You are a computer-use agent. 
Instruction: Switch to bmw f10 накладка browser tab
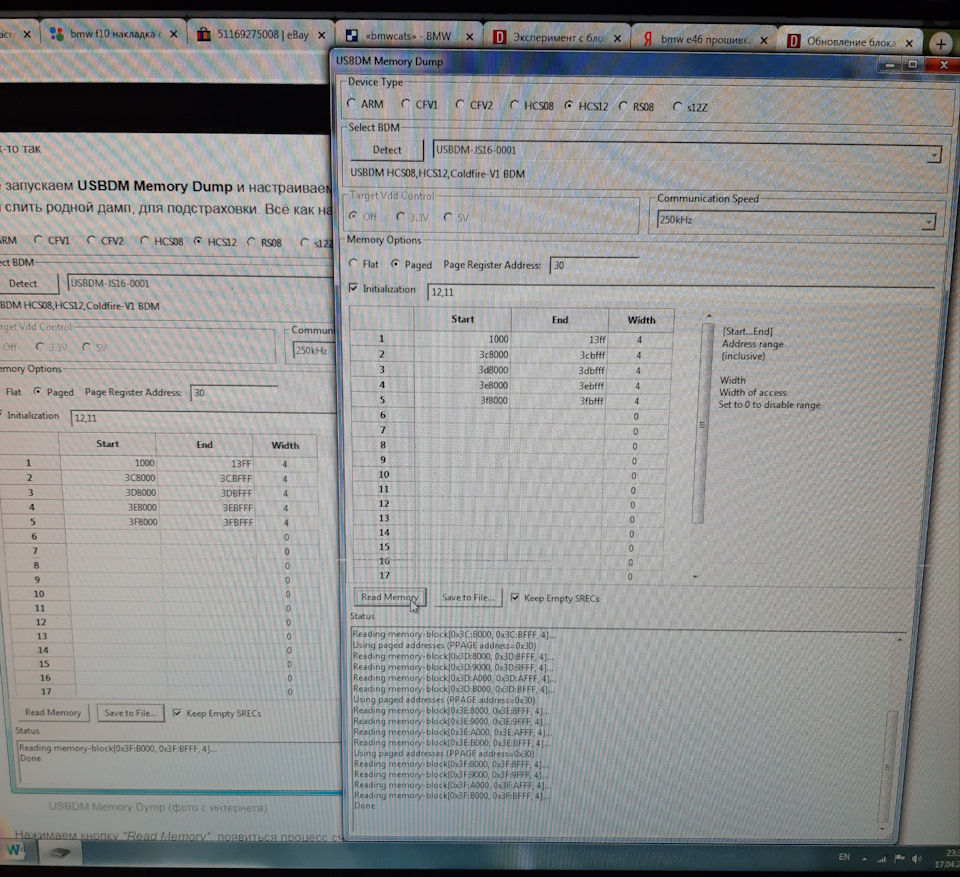pos(113,34)
